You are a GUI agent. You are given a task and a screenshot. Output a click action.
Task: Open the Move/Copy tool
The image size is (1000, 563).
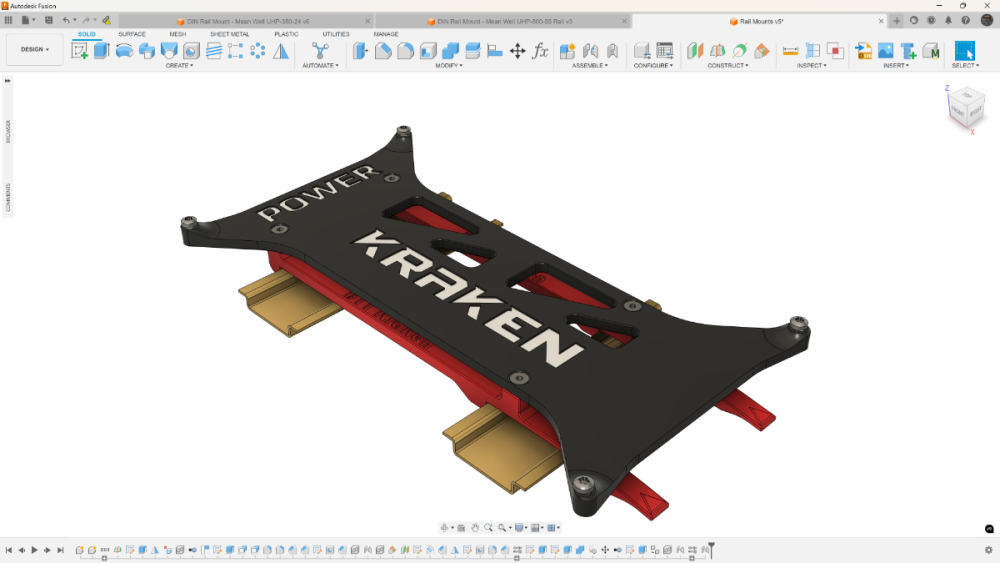click(x=518, y=51)
